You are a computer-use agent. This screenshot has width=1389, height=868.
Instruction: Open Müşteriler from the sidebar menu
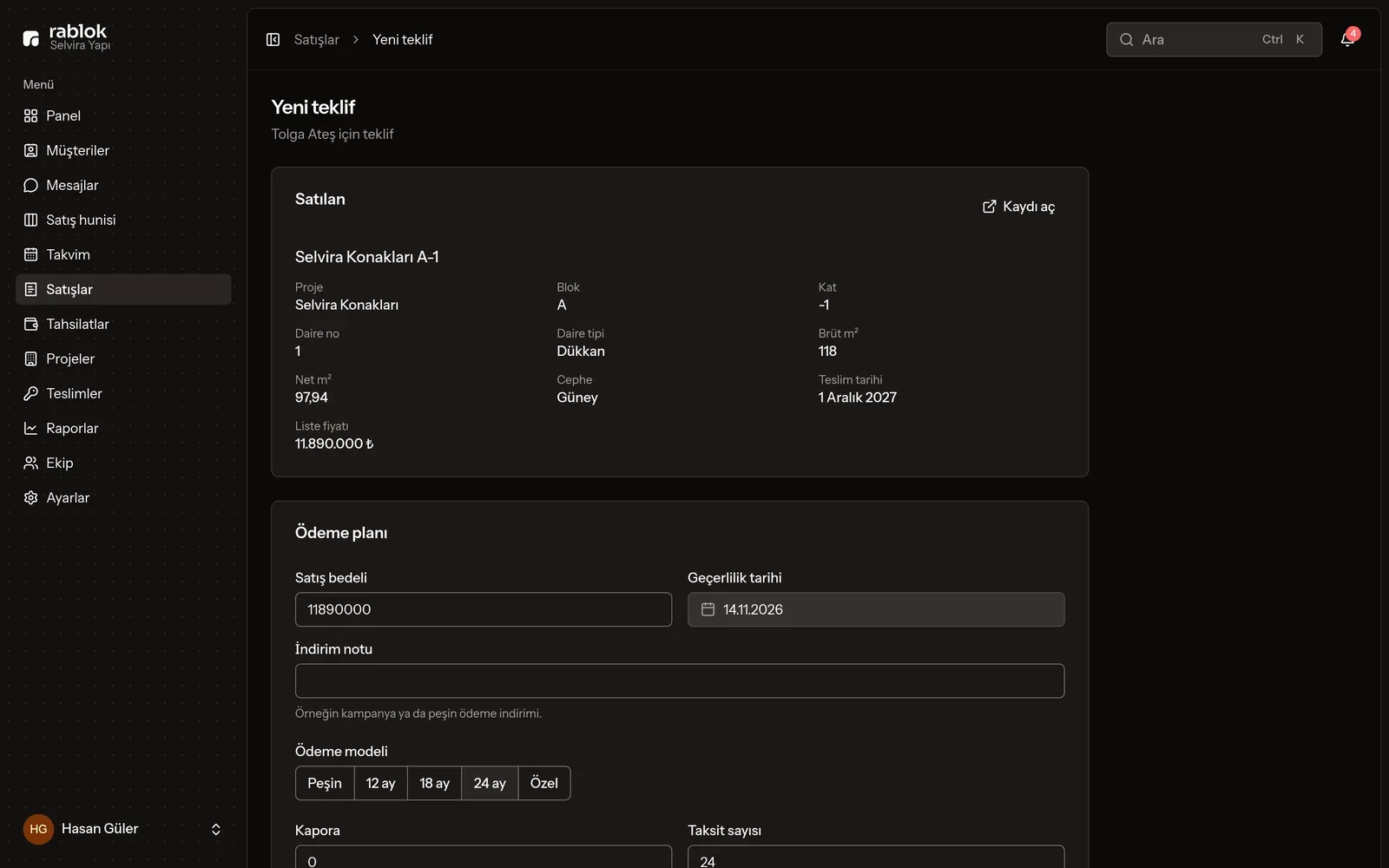123,150
